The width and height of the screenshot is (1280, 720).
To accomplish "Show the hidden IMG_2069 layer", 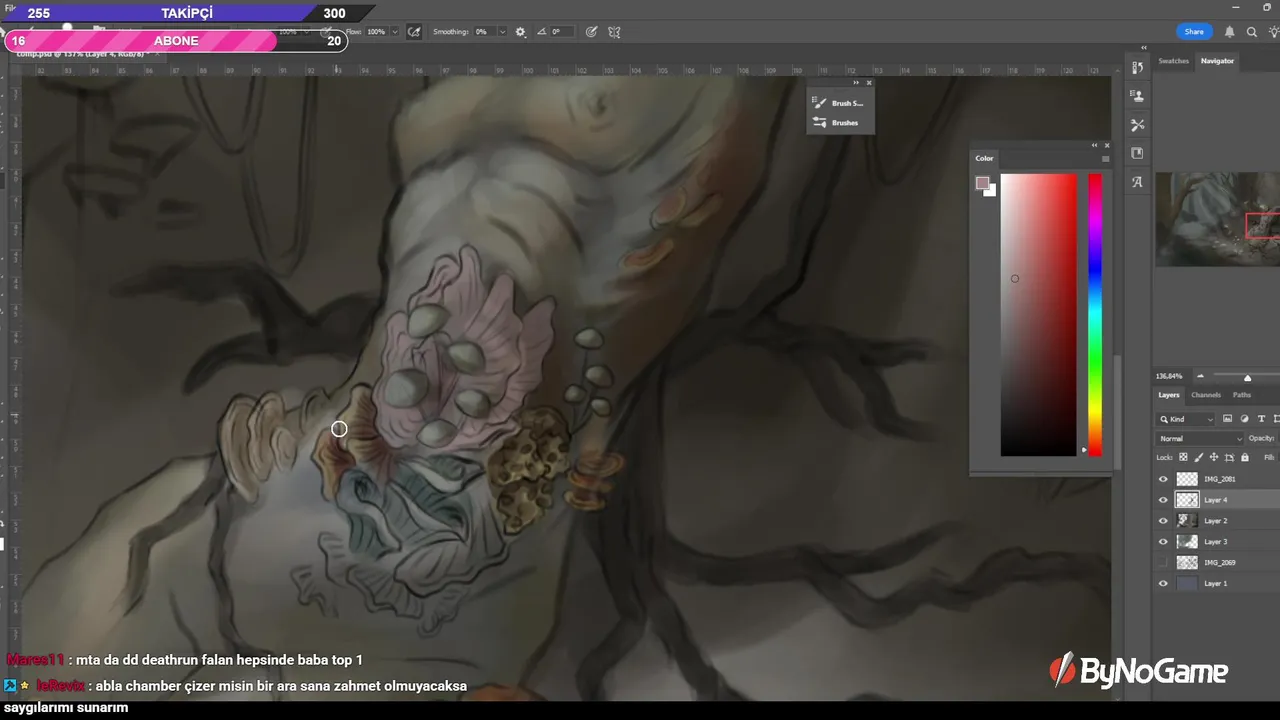I will tap(1163, 563).
